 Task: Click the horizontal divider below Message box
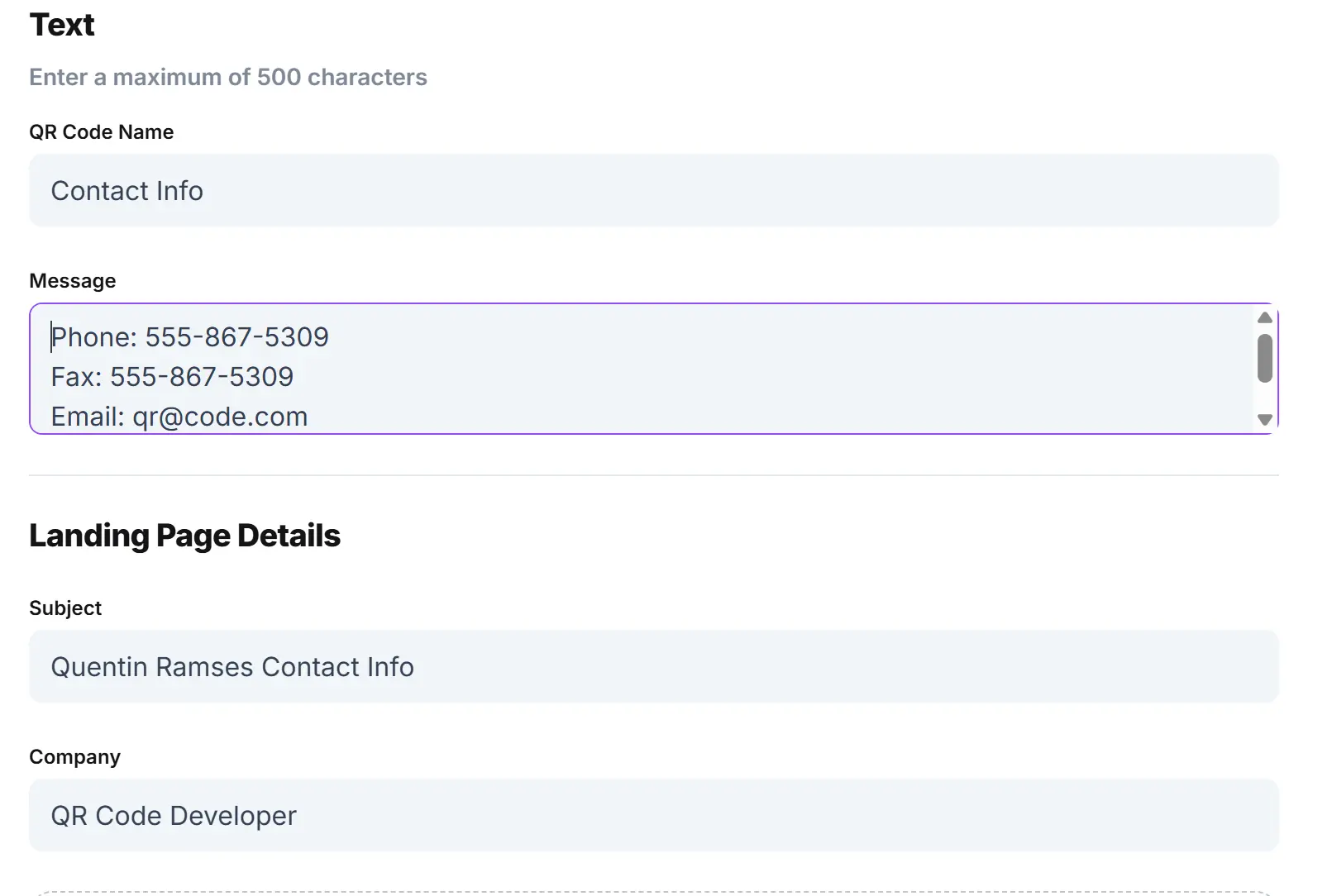(653, 475)
